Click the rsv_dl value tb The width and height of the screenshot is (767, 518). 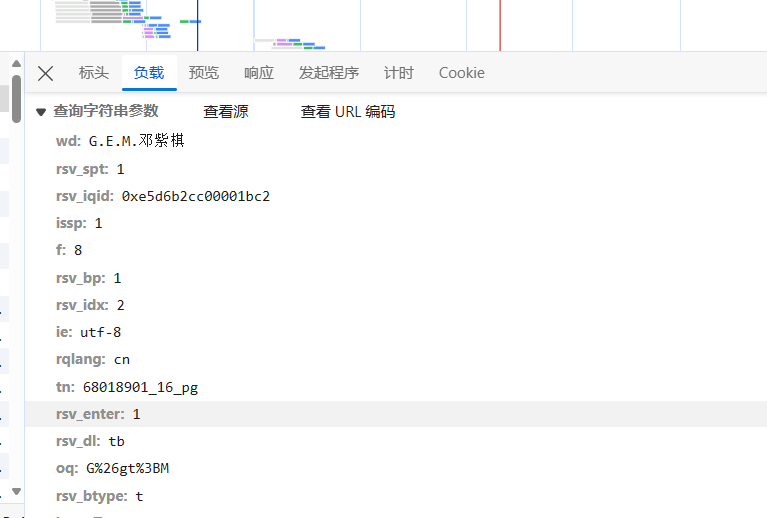[x=116, y=441]
